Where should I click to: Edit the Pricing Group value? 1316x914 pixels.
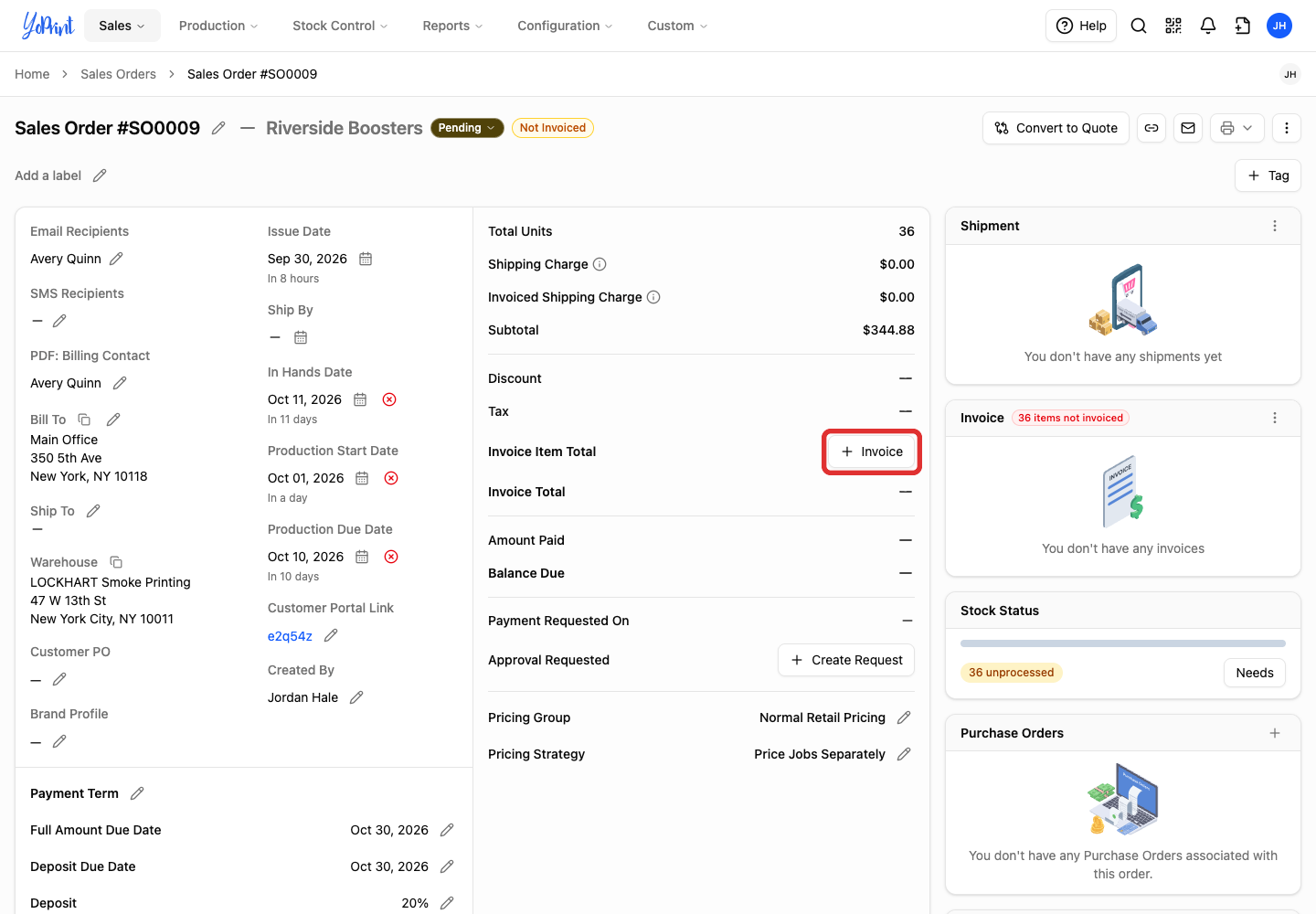(x=904, y=717)
